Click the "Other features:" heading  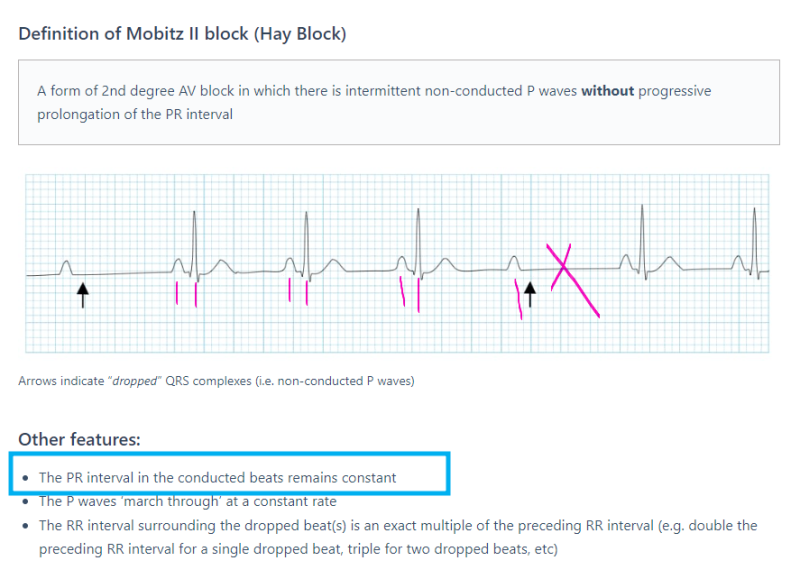79,439
